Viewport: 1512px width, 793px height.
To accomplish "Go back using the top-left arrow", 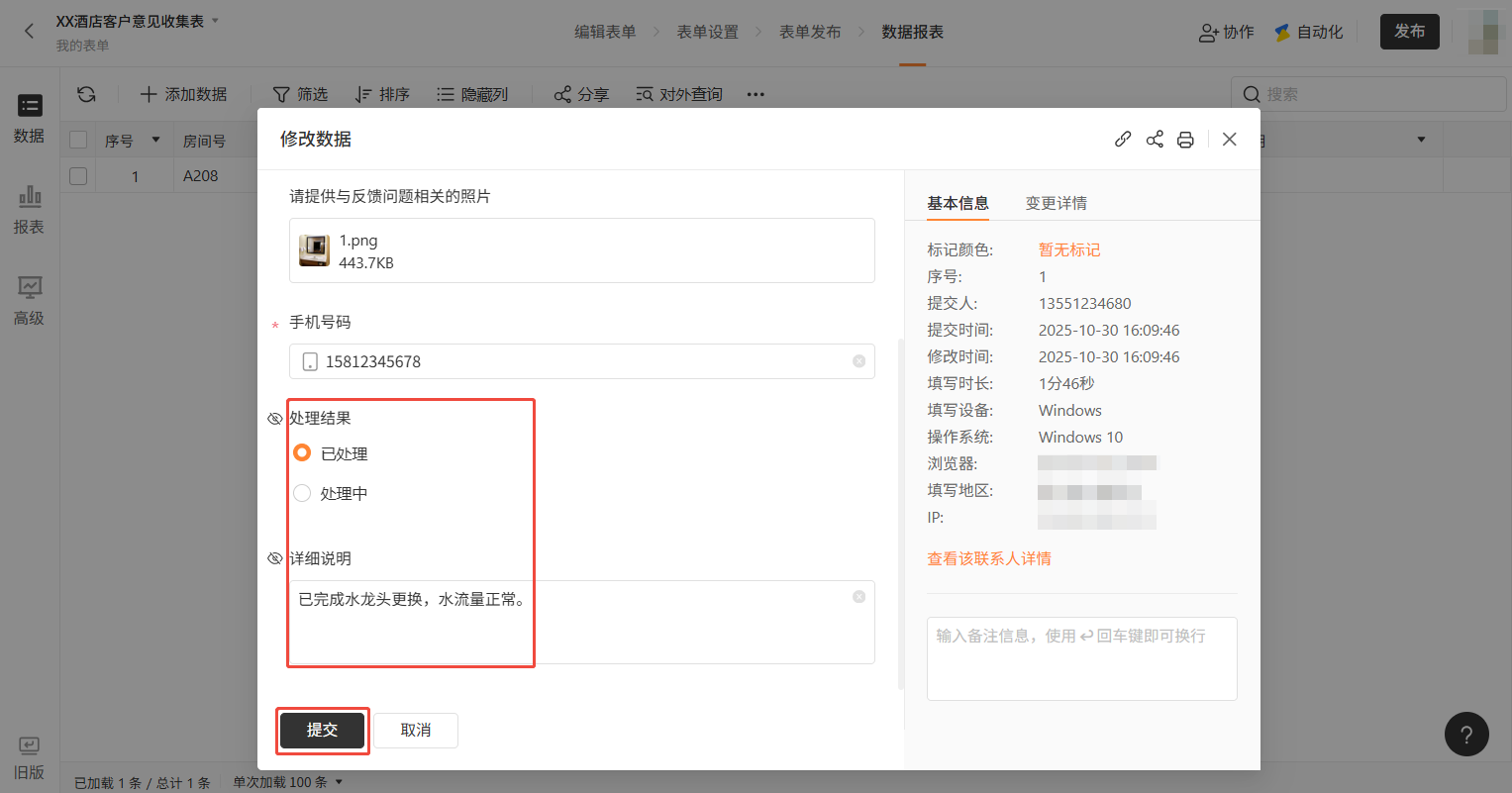I will pyautogui.click(x=29, y=31).
